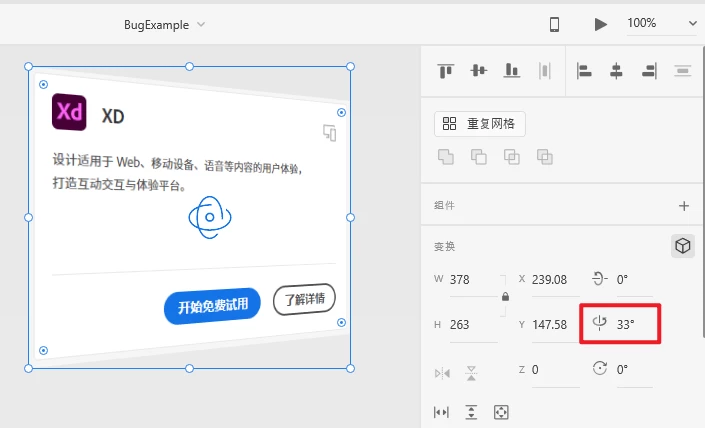Select fixed width responsive resize icon
705x428 pixels.
[x=441, y=412]
